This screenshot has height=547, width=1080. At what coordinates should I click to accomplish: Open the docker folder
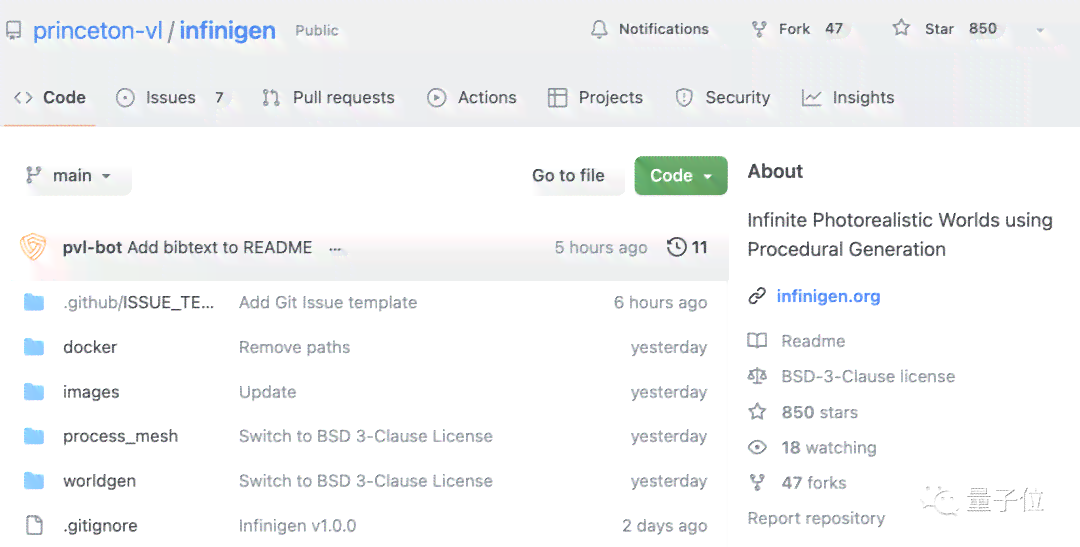click(90, 347)
